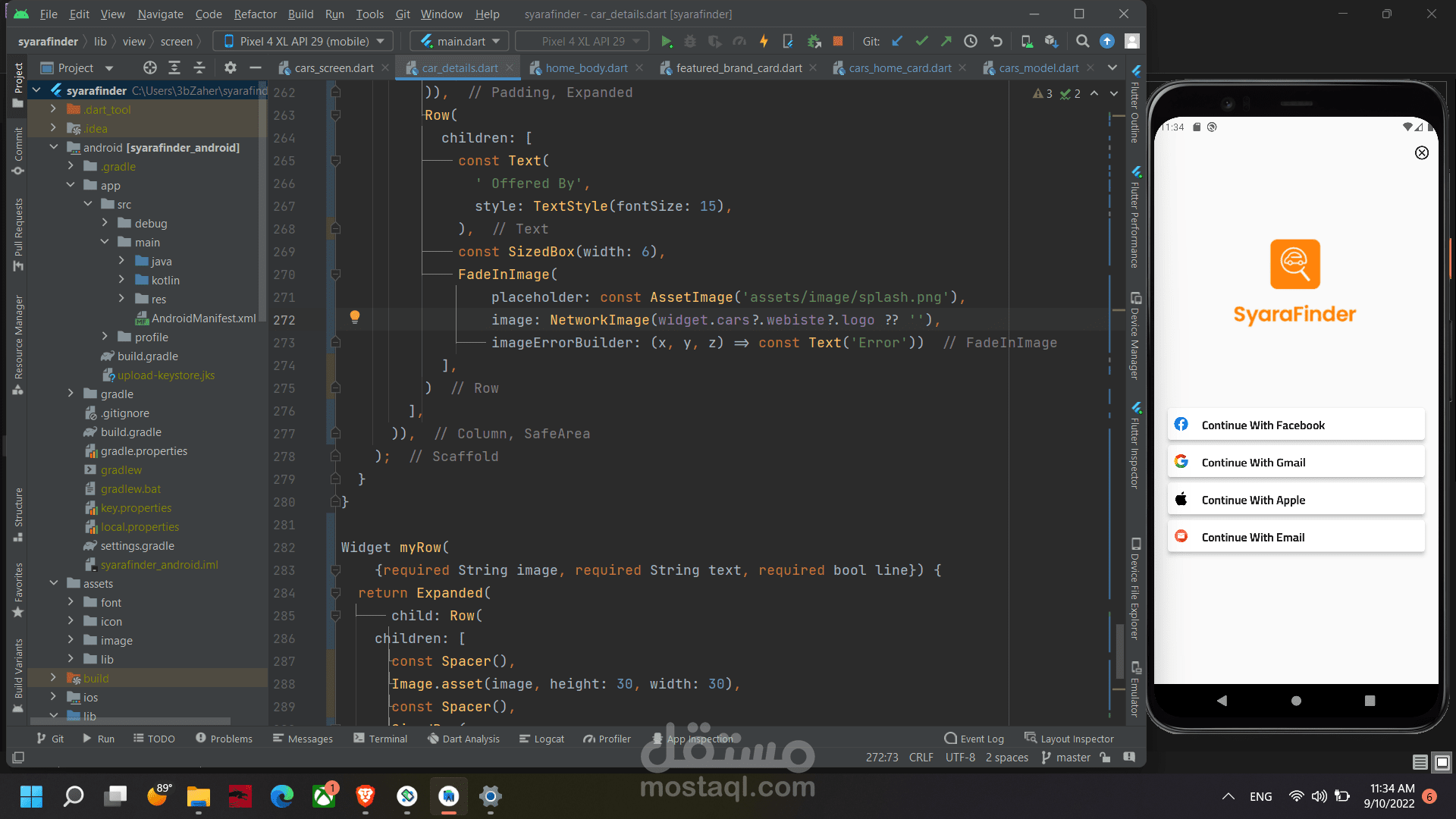Click the Search Everywhere magnifier

coord(1083,42)
